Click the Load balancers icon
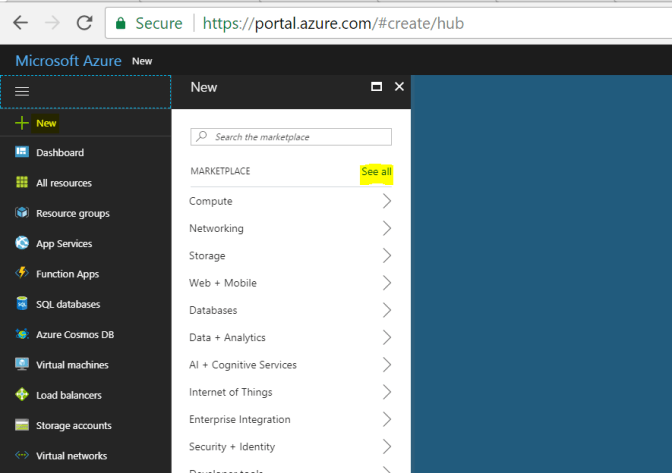672x473 pixels. (21, 395)
